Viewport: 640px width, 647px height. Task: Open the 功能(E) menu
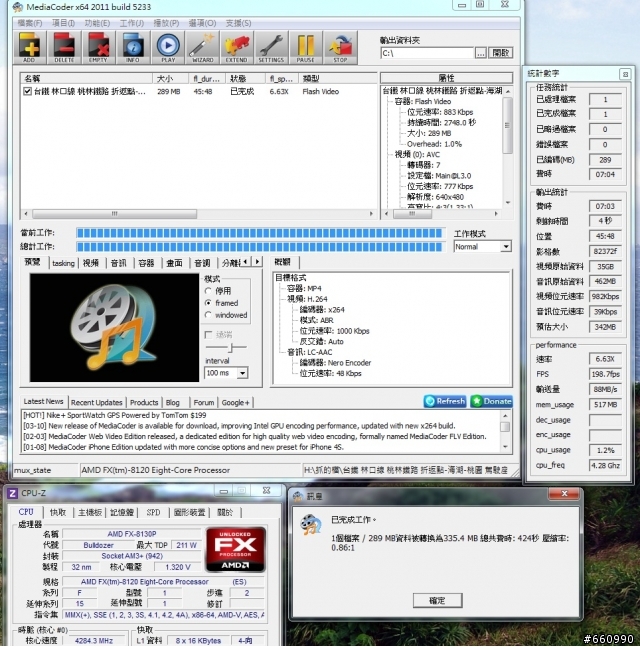pyautogui.click(x=97, y=23)
